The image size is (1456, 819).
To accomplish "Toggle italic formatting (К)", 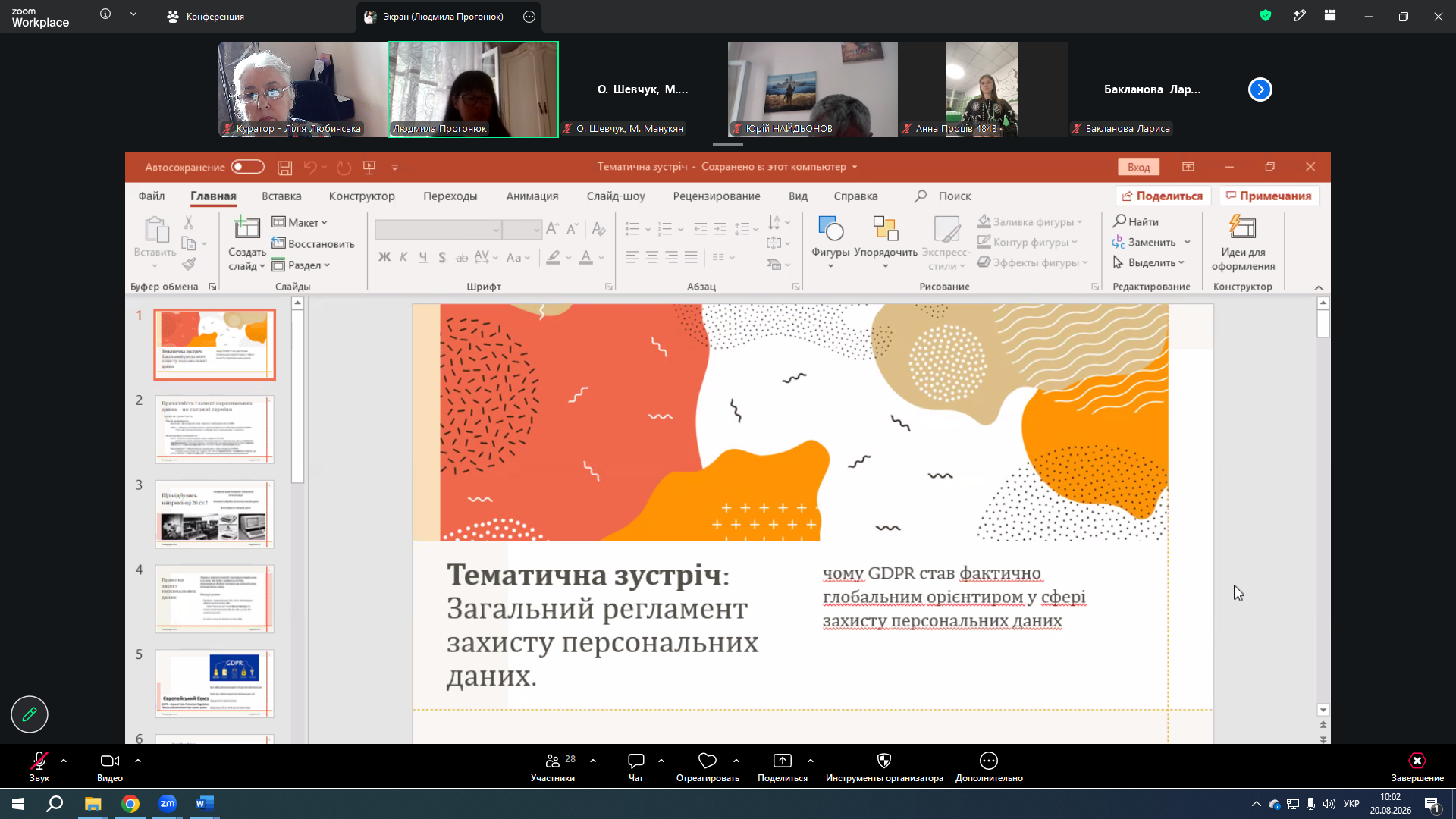I will [x=403, y=257].
